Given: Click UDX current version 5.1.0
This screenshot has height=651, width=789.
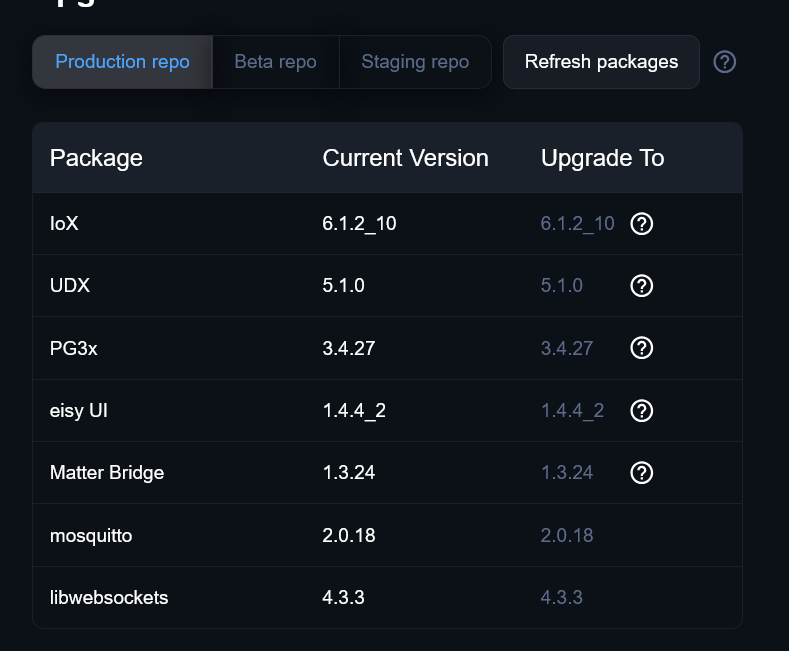Looking at the screenshot, I should [343, 286].
